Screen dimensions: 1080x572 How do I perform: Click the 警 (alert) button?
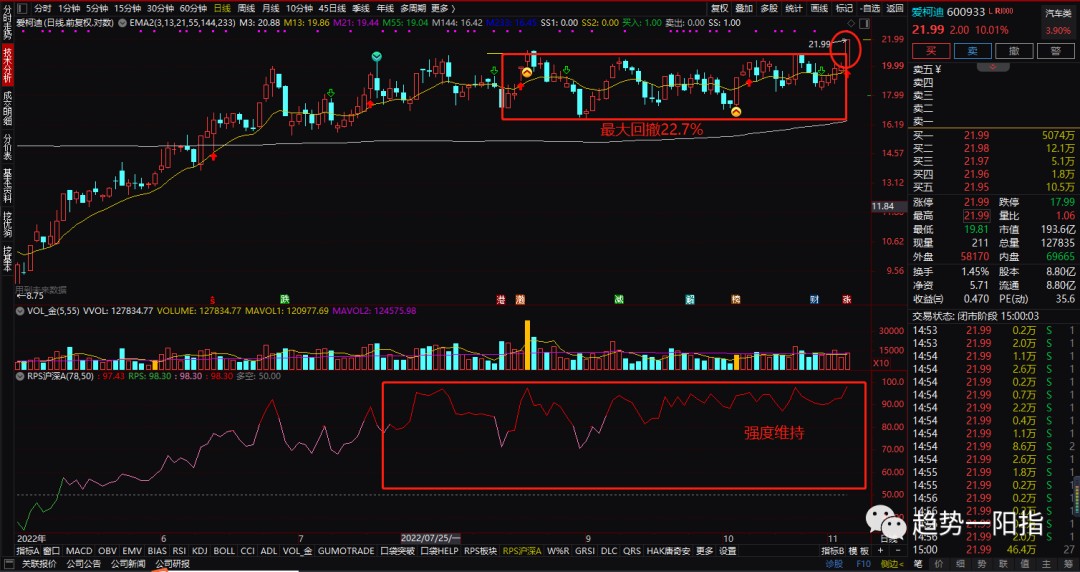coord(1055,50)
